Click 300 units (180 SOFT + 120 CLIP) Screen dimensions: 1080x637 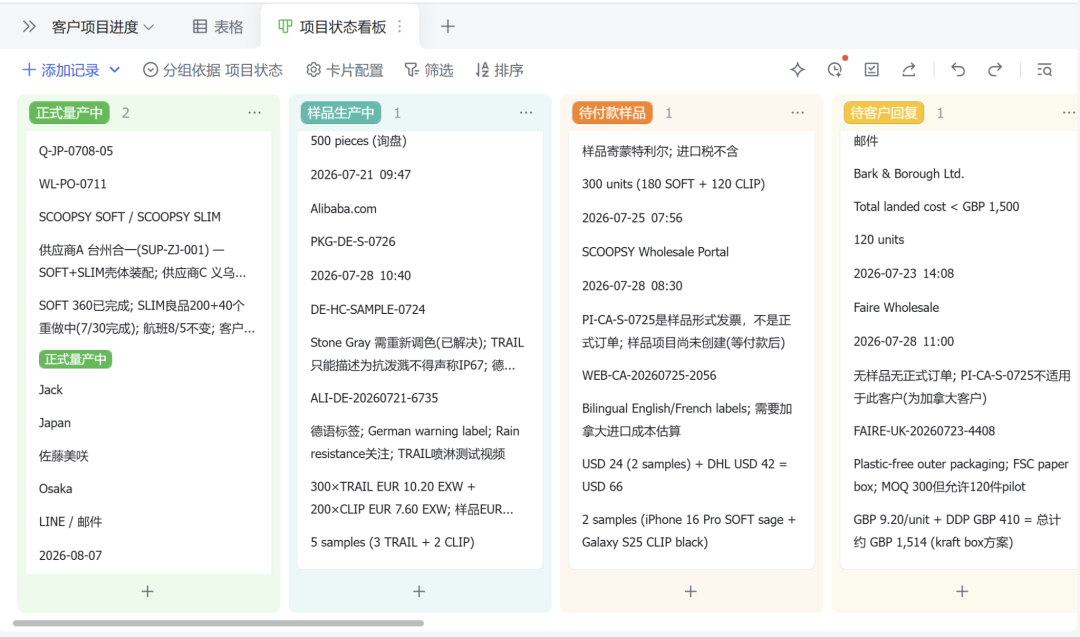tap(673, 185)
